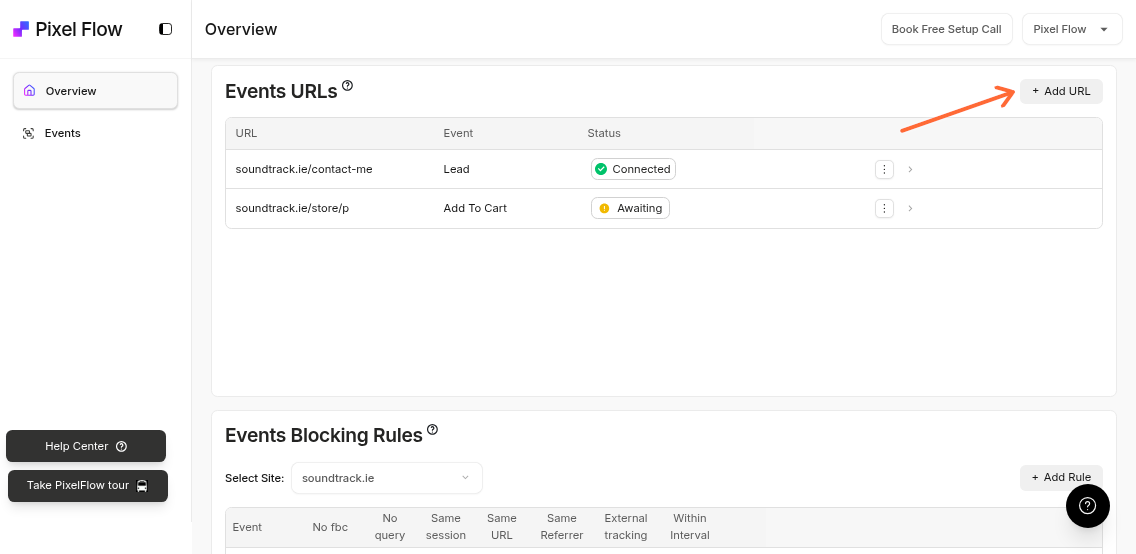Screen dimensions: 1136x554
Task: Go to Events in the sidebar
Action: pos(62,133)
